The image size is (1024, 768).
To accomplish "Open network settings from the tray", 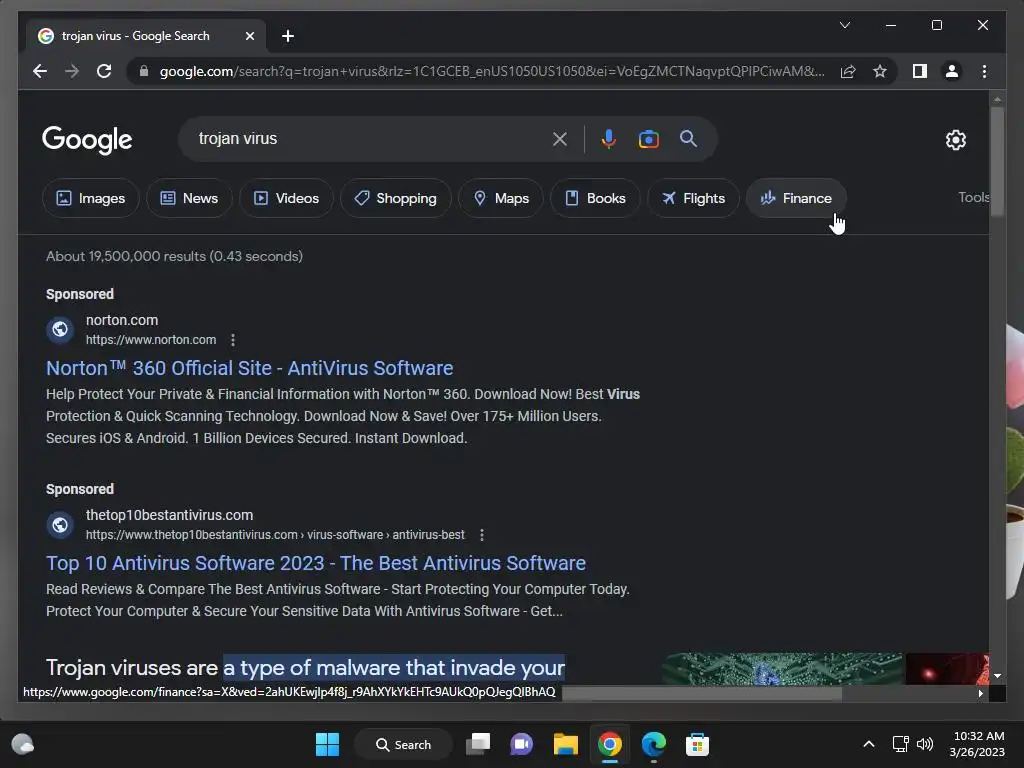I will (901, 744).
